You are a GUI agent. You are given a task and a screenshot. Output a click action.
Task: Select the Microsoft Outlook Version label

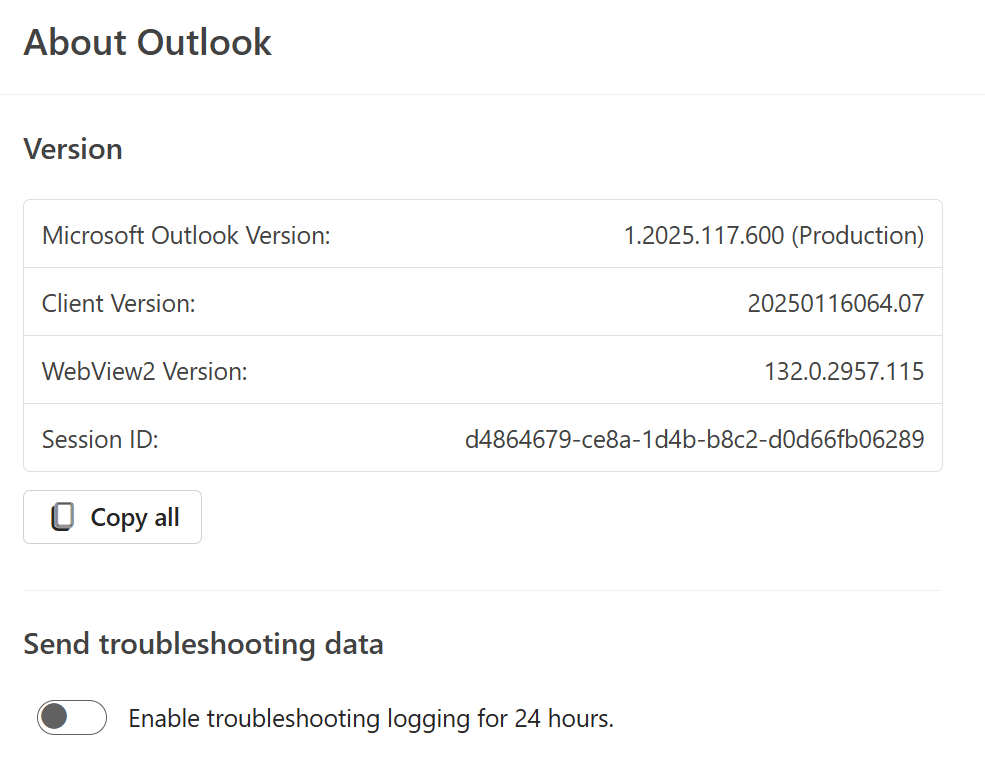tap(186, 236)
